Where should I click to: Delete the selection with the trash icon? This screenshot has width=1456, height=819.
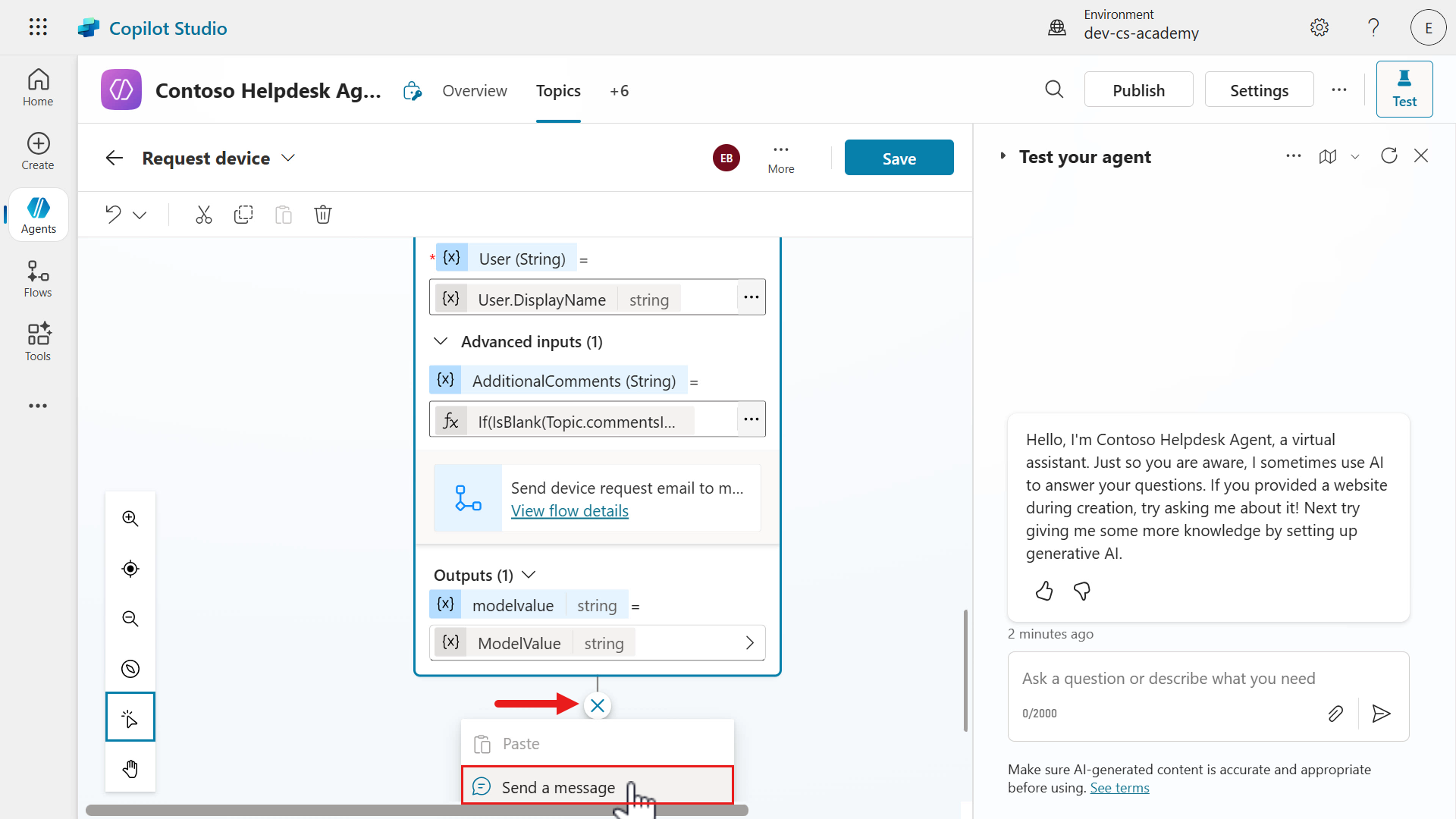[323, 215]
